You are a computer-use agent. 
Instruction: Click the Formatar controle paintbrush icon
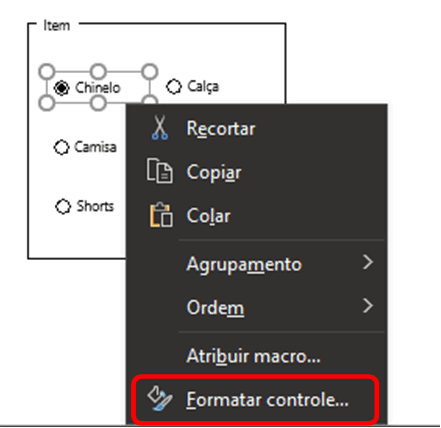[160, 398]
